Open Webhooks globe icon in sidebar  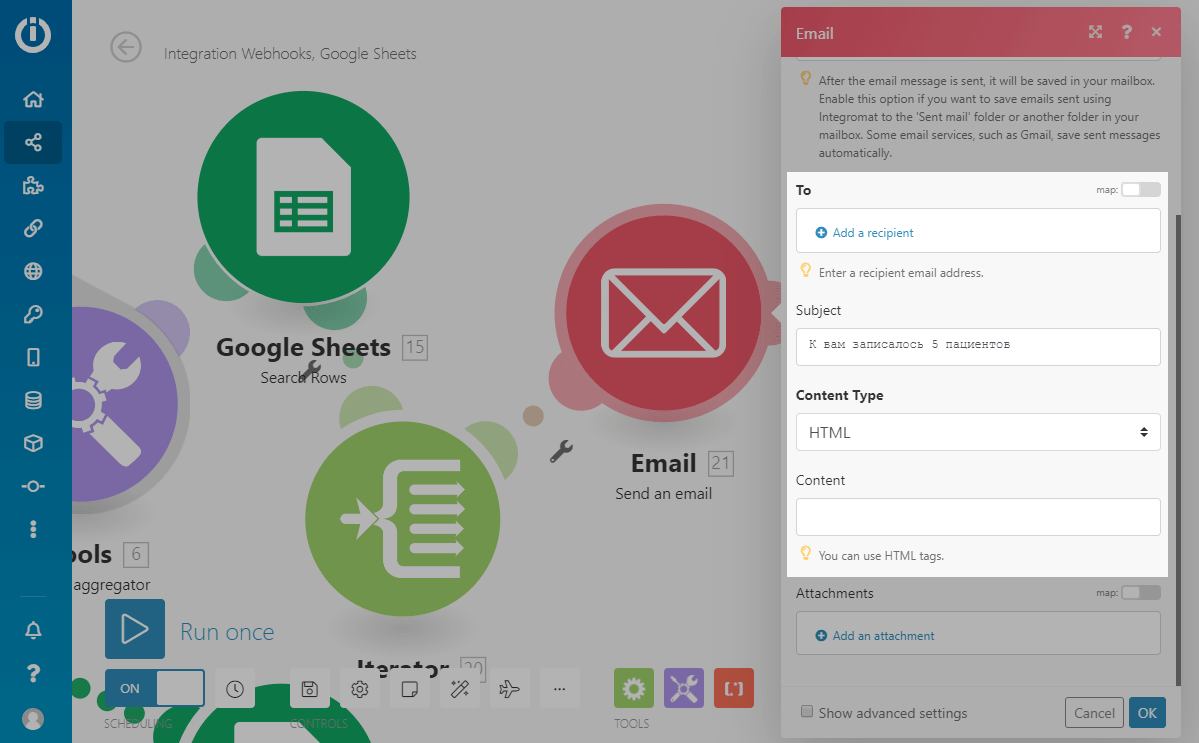coord(33,271)
